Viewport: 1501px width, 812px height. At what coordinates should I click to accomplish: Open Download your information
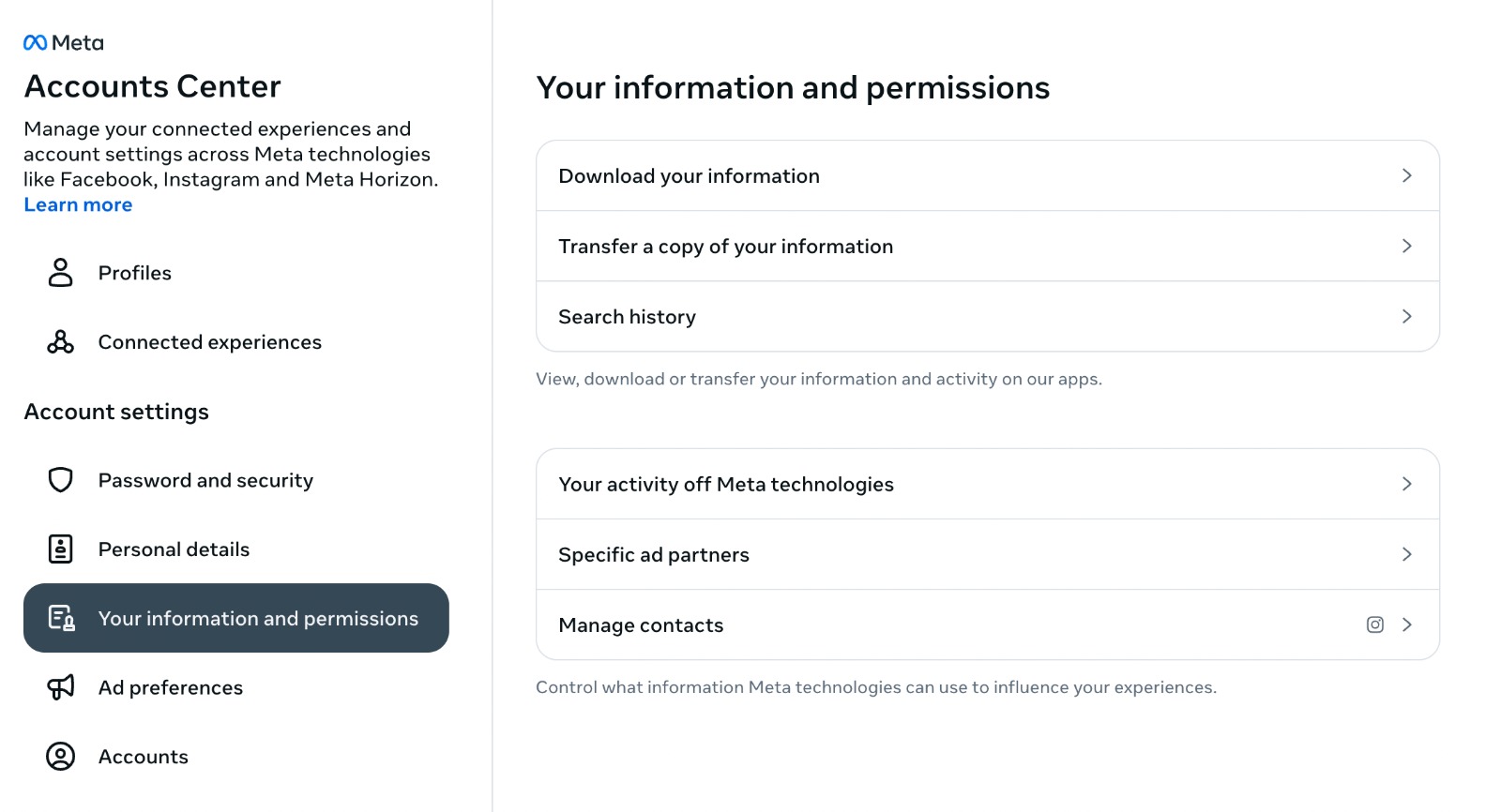(x=987, y=175)
